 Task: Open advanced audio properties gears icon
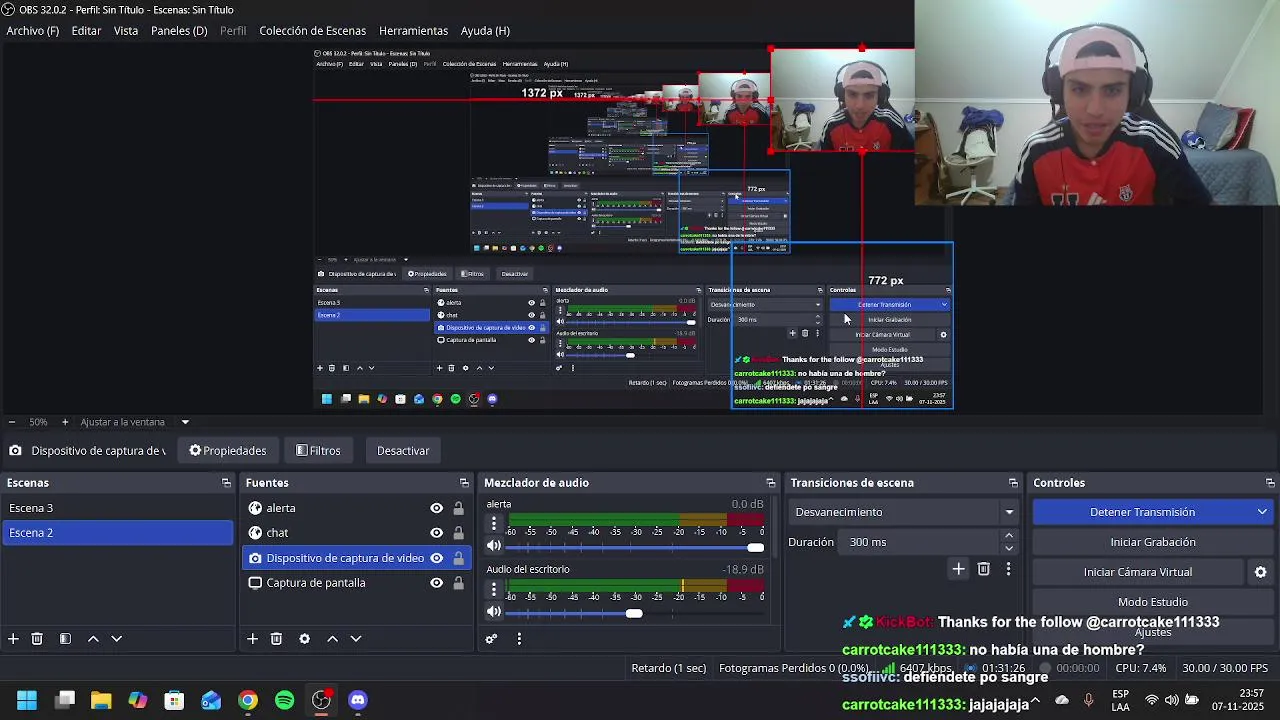click(491, 638)
